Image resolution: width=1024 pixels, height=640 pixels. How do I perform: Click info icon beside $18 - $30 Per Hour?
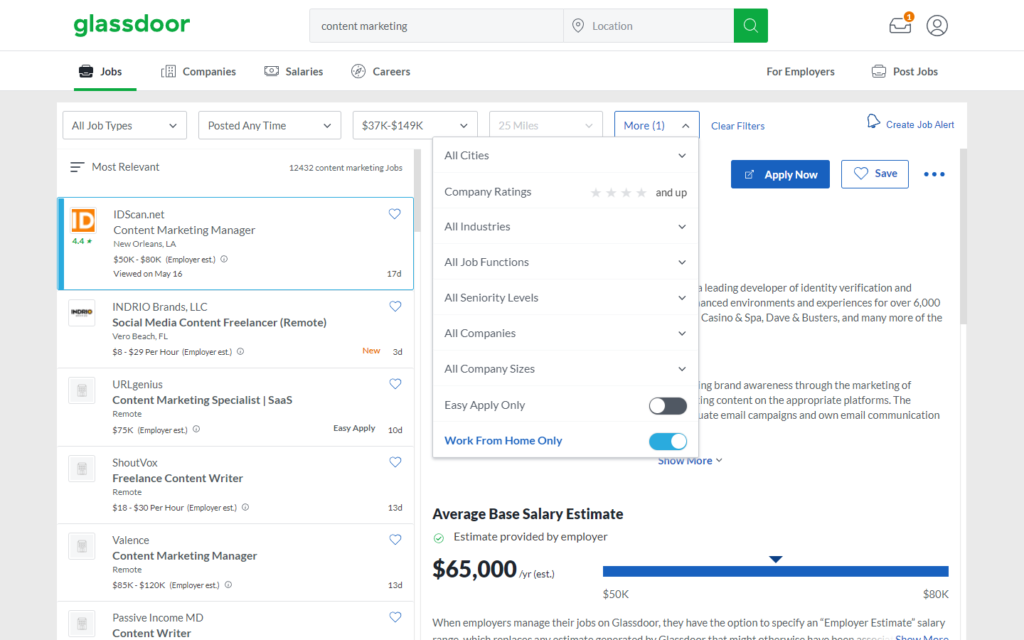click(x=246, y=507)
